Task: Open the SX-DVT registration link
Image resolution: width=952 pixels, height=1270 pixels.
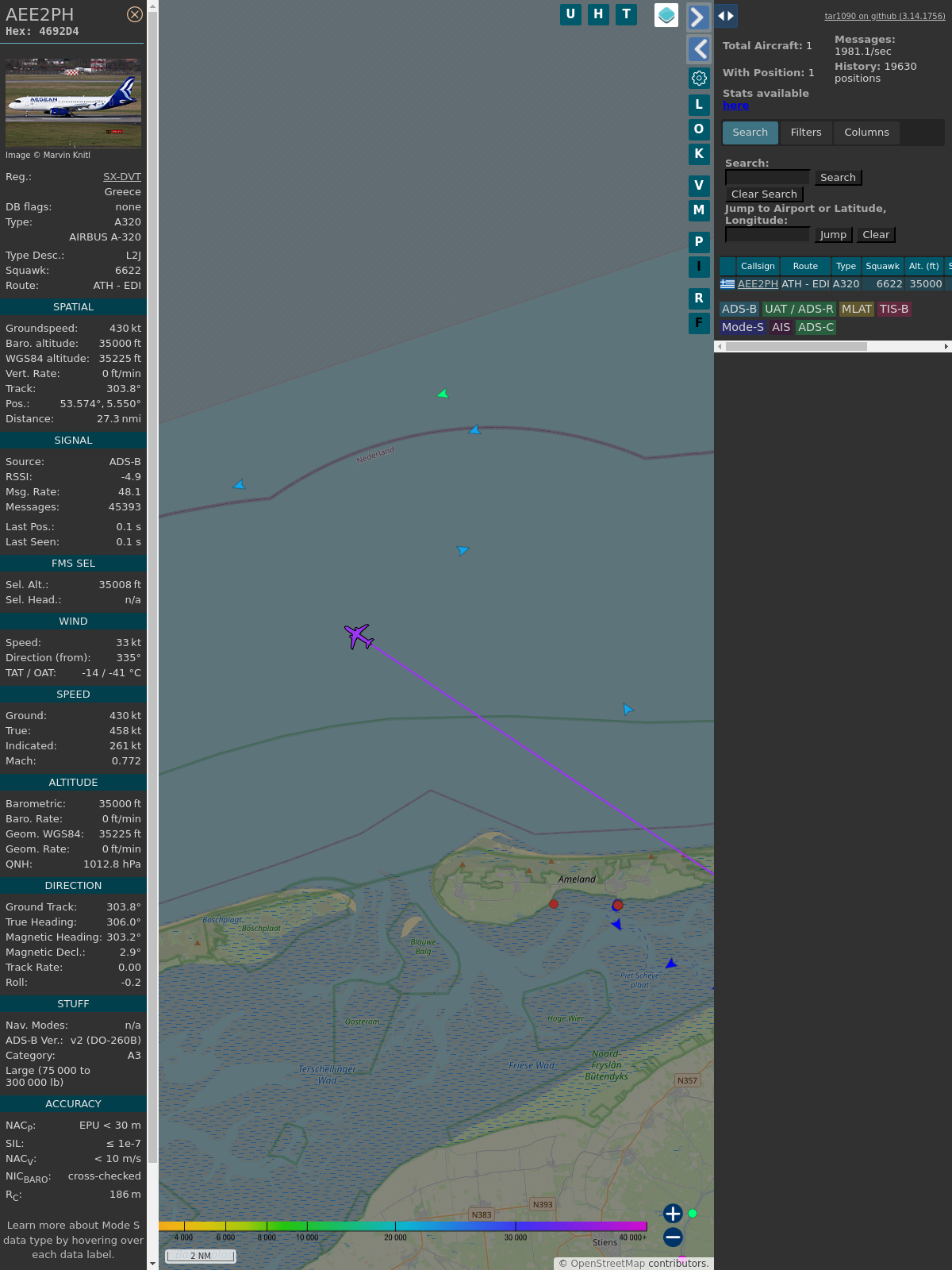Action: click(121, 177)
